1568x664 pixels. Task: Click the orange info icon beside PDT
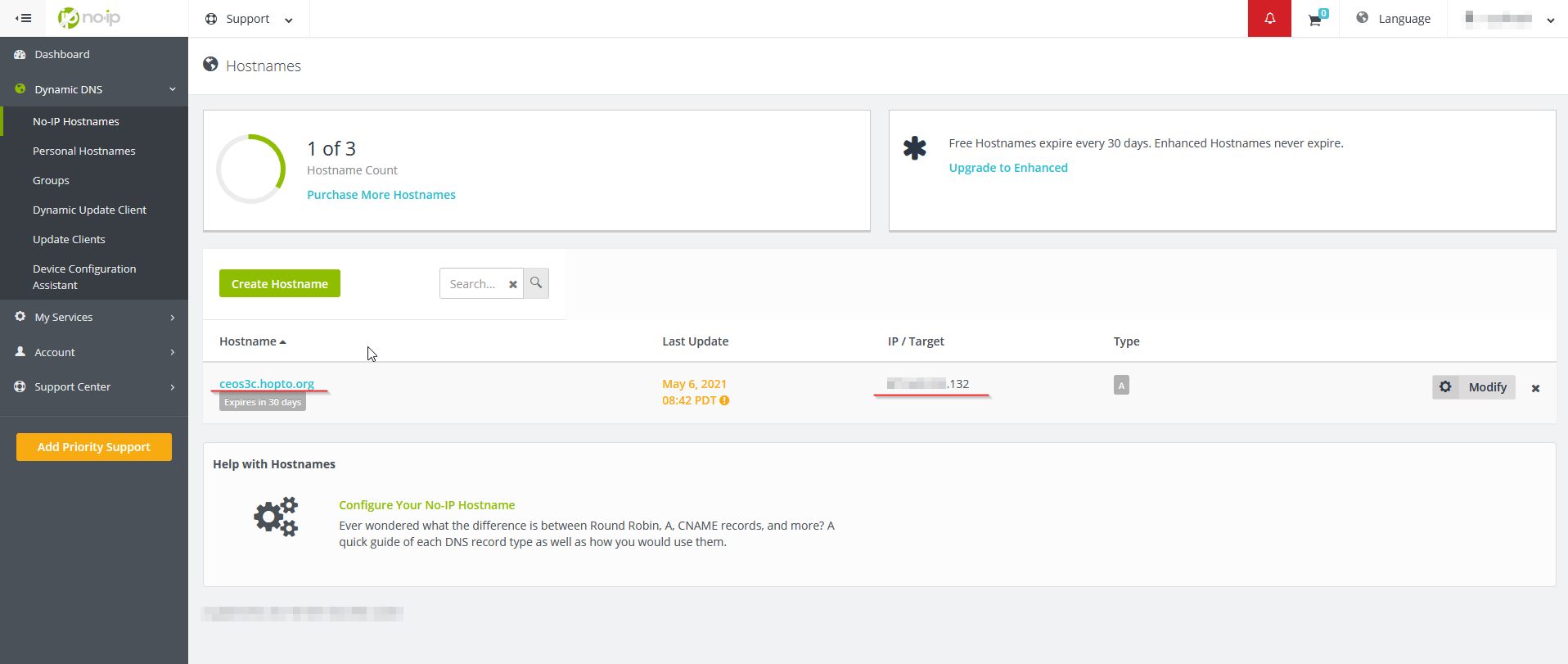point(724,400)
